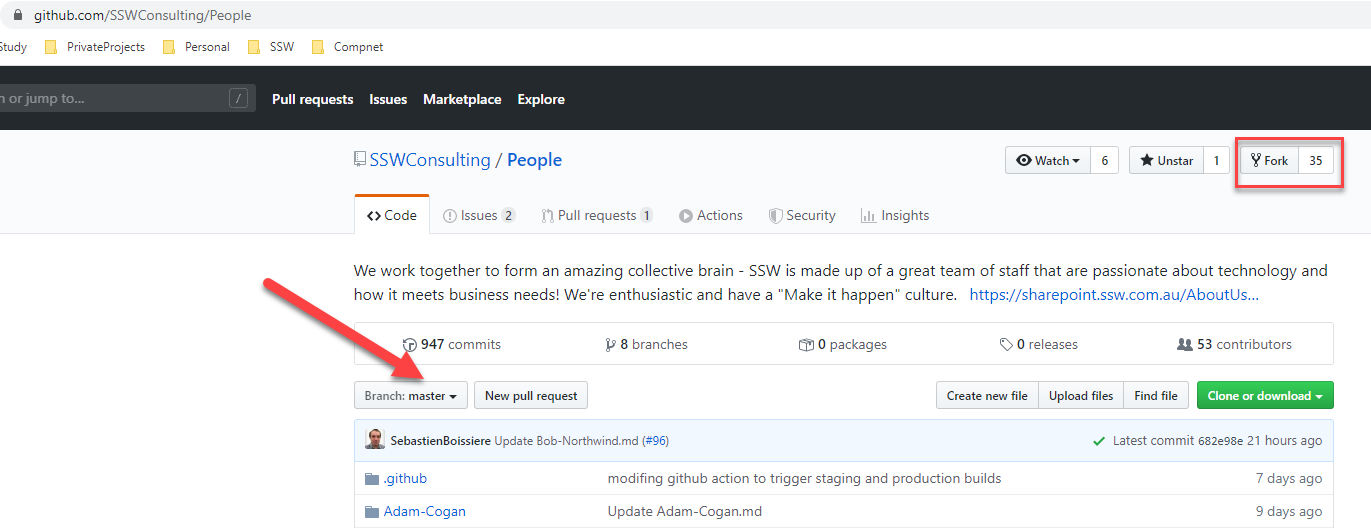Open Issues in top navigation
Viewport: 1371px width, 528px height.
click(x=388, y=99)
